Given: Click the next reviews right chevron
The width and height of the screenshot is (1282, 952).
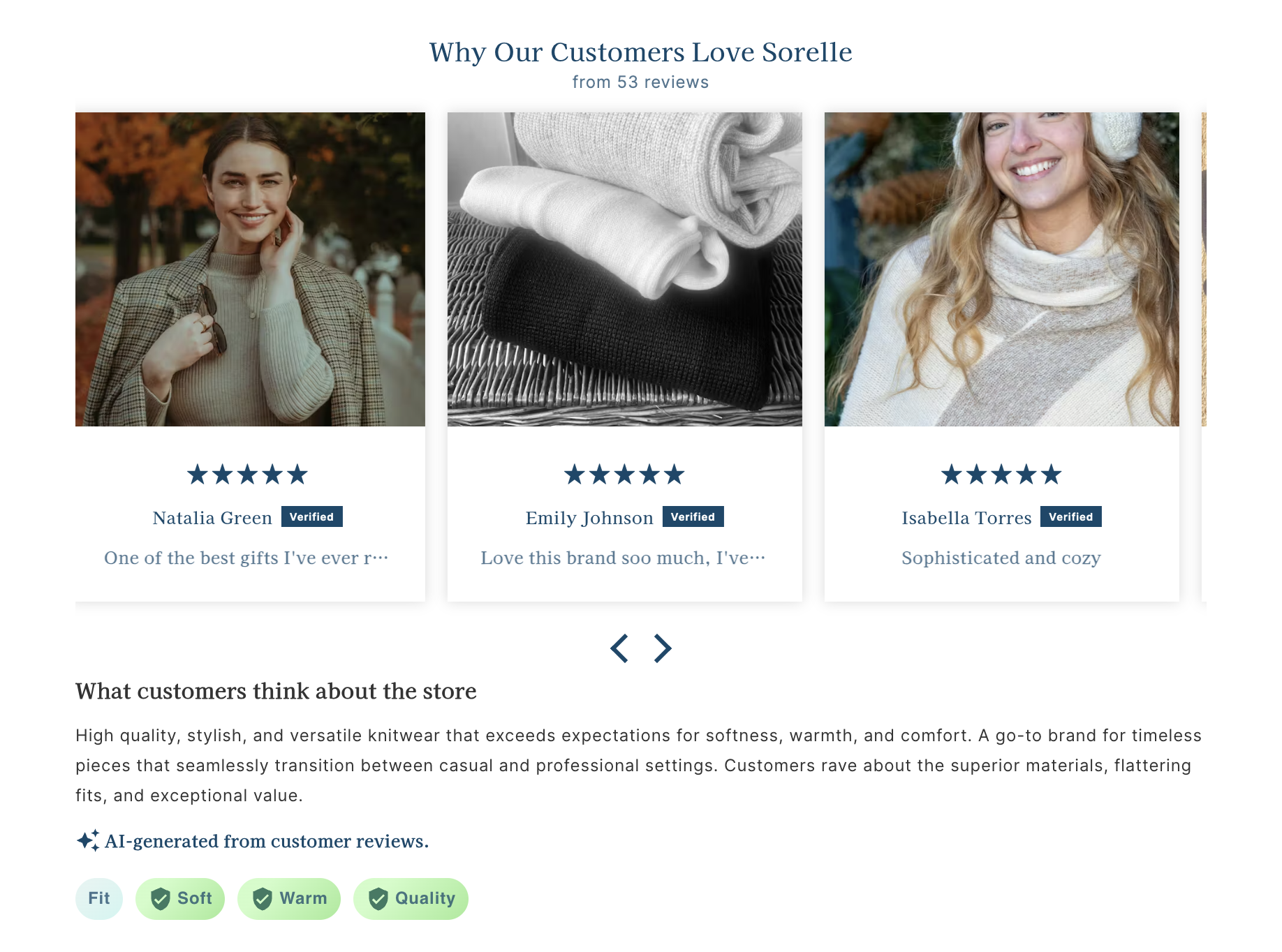Looking at the screenshot, I should tap(662, 648).
